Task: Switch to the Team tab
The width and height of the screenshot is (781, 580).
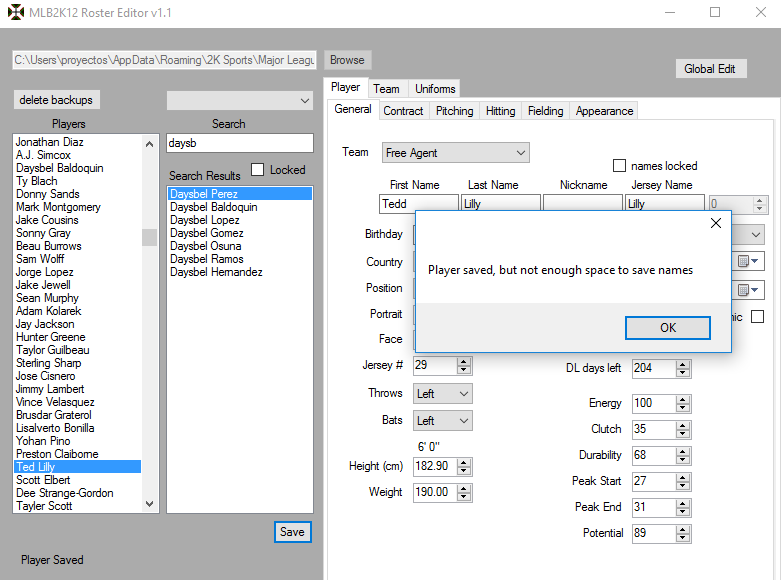Action: point(387,89)
